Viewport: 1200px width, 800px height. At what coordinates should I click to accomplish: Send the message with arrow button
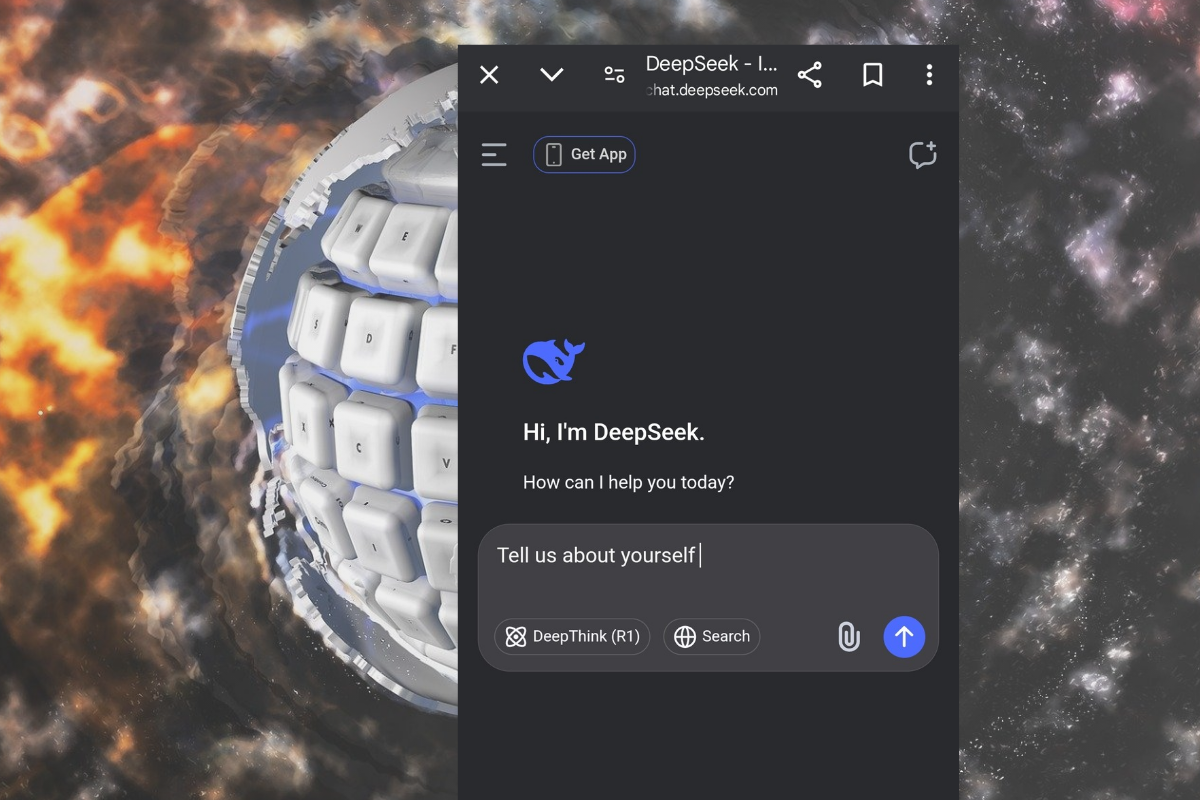tap(904, 636)
